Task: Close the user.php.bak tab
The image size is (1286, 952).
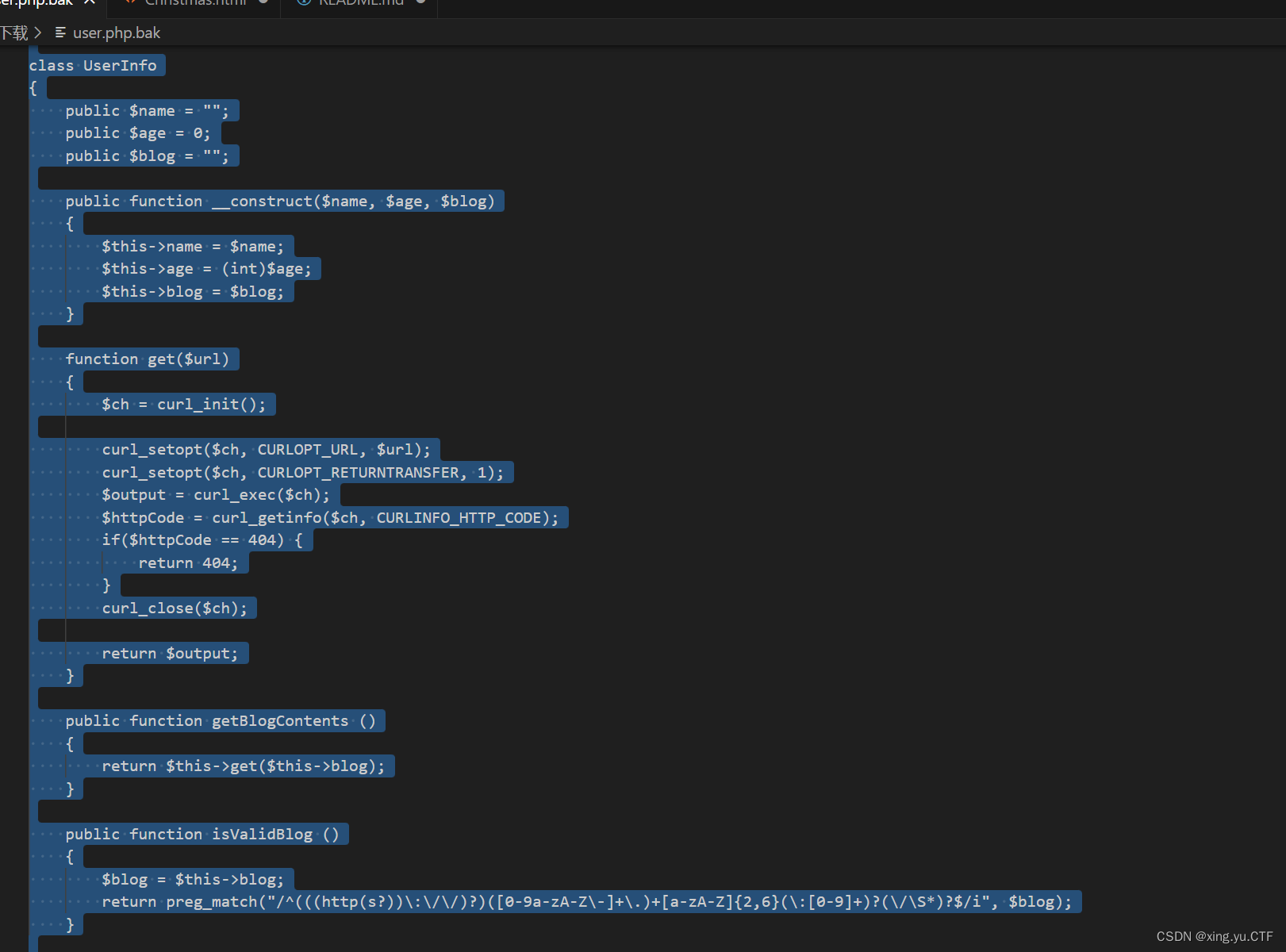Action: point(90,2)
